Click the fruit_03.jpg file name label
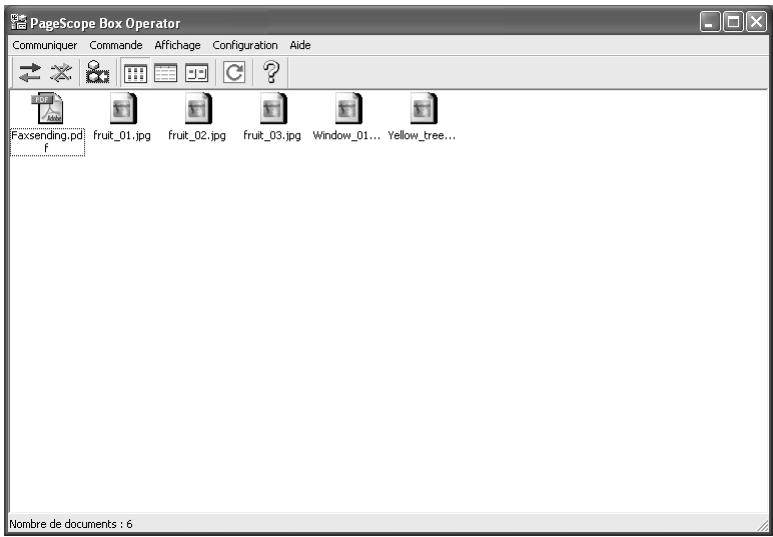This screenshot has width=773, height=537. pos(272,136)
